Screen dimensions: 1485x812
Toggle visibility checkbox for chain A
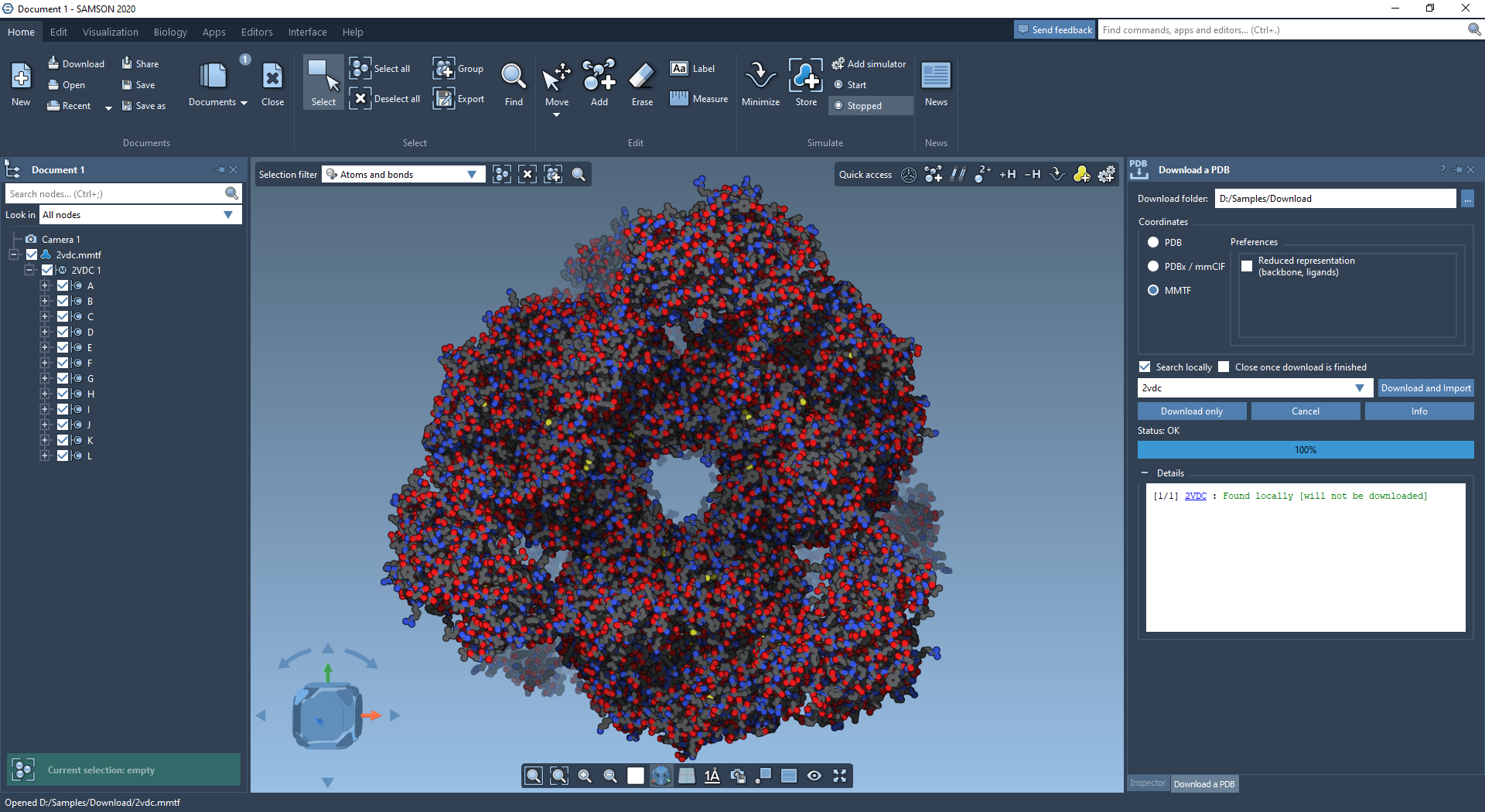coord(63,286)
